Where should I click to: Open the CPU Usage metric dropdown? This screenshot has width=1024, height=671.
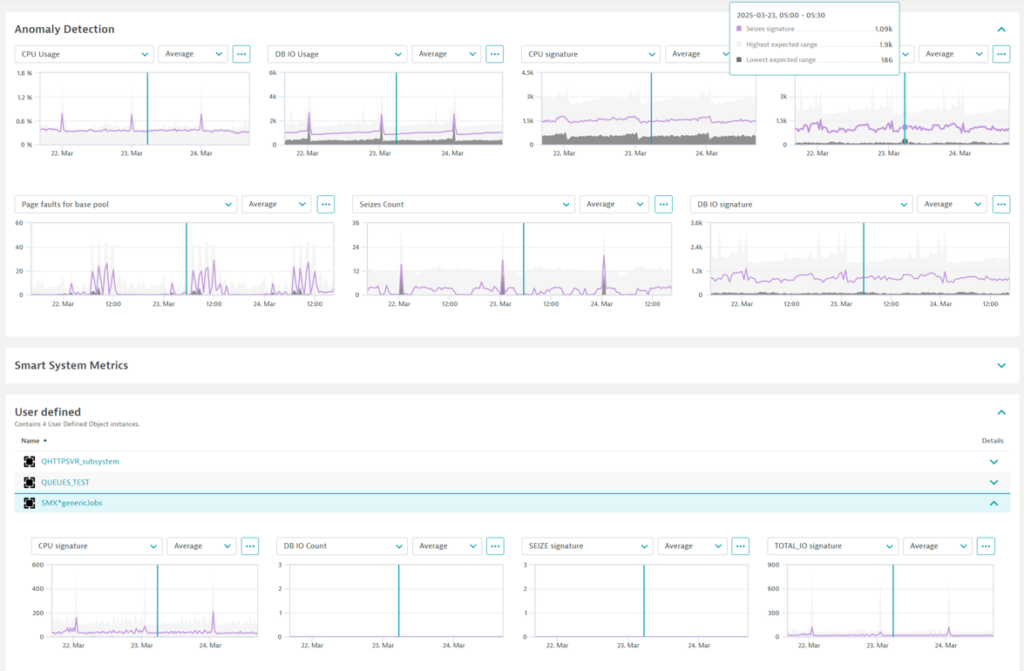tap(84, 54)
